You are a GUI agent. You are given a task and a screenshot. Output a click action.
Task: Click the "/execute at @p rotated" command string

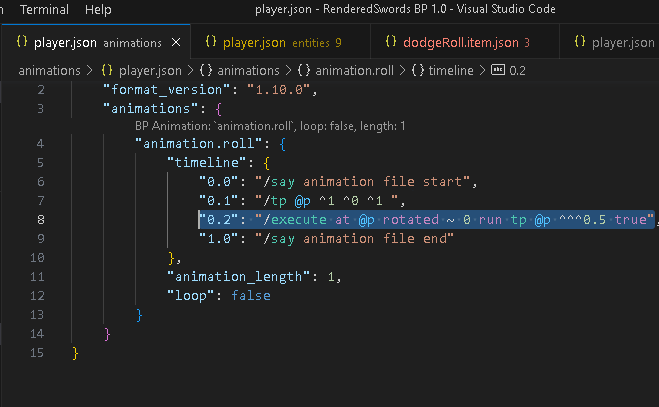point(454,220)
